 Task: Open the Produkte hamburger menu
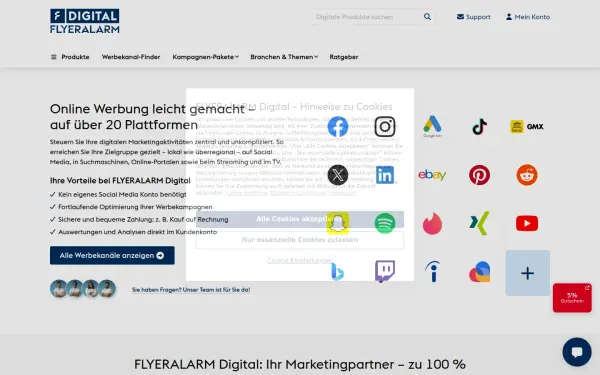[54, 57]
